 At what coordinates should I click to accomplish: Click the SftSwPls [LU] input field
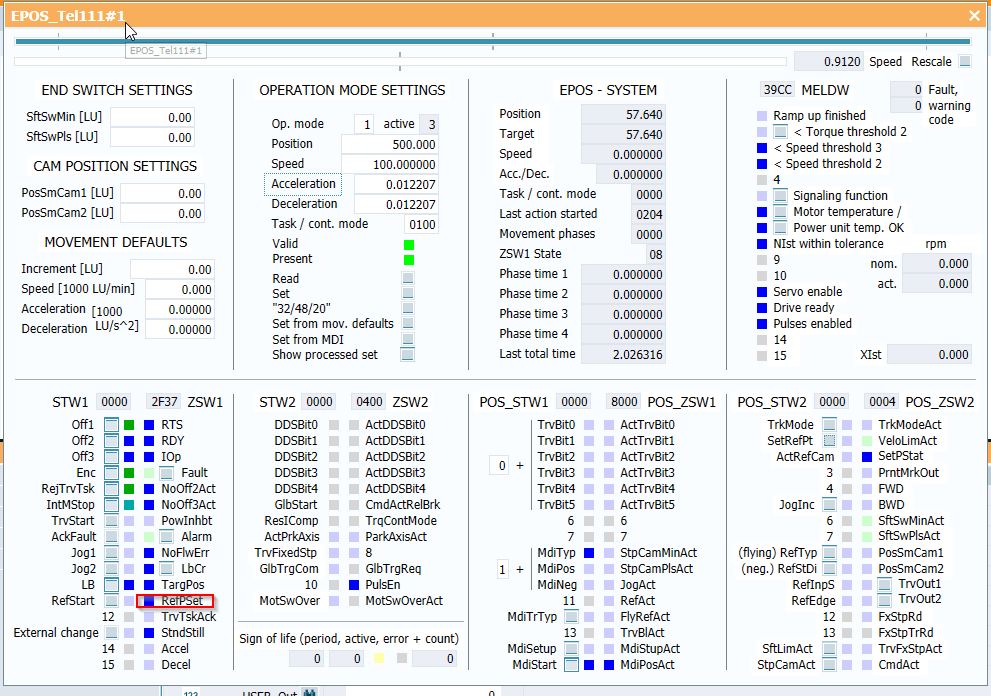click(152, 137)
